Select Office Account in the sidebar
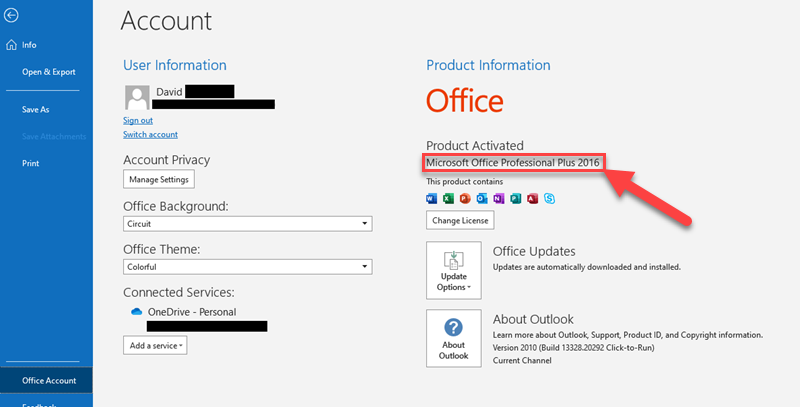 pyautogui.click(x=46, y=380)
